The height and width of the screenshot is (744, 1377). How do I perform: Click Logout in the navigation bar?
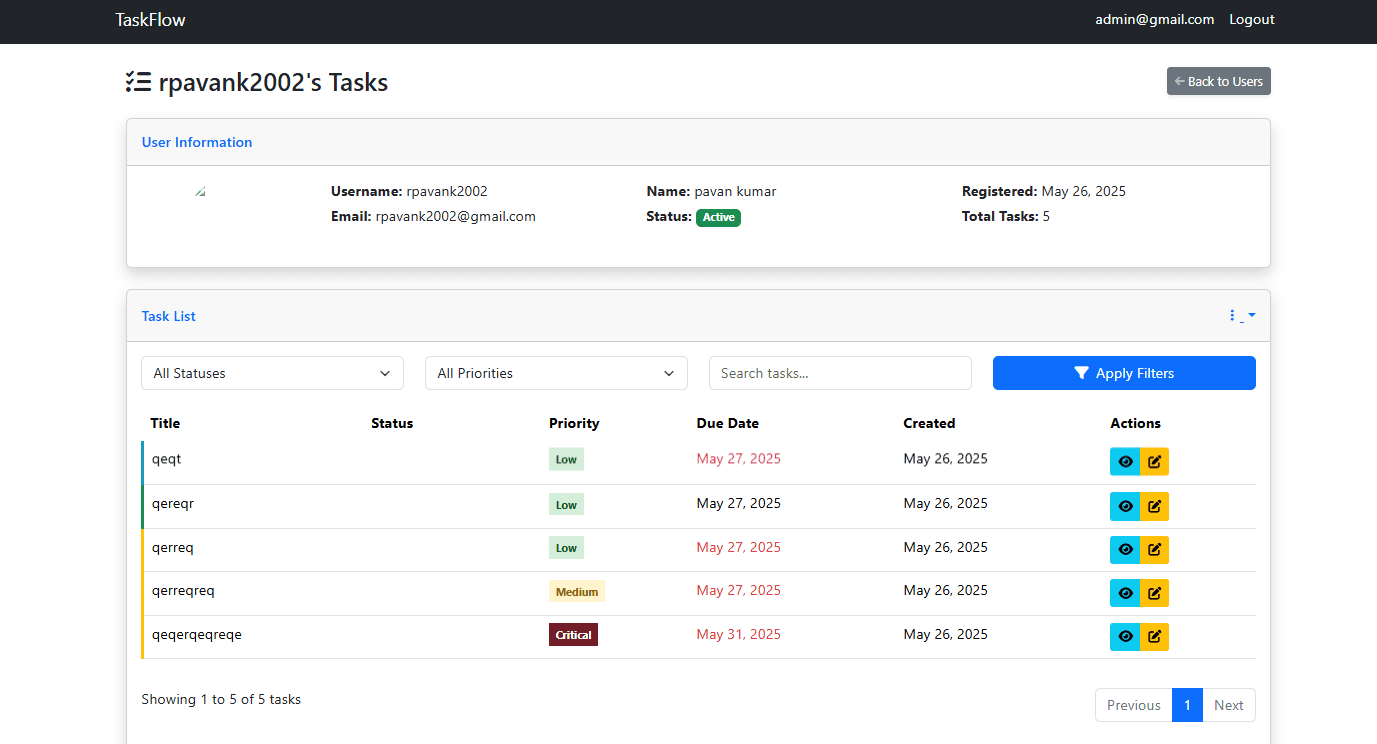tap(1251, 19)
